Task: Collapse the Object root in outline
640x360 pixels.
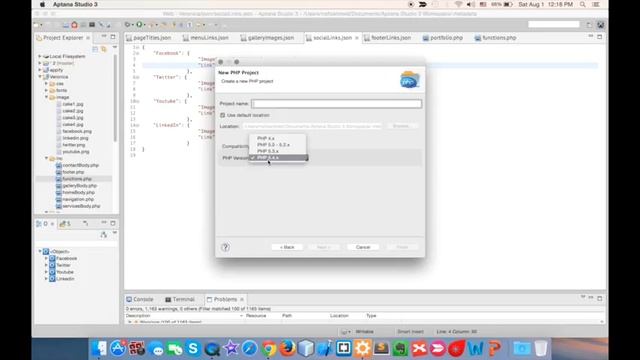Action: tap(40, 251)
